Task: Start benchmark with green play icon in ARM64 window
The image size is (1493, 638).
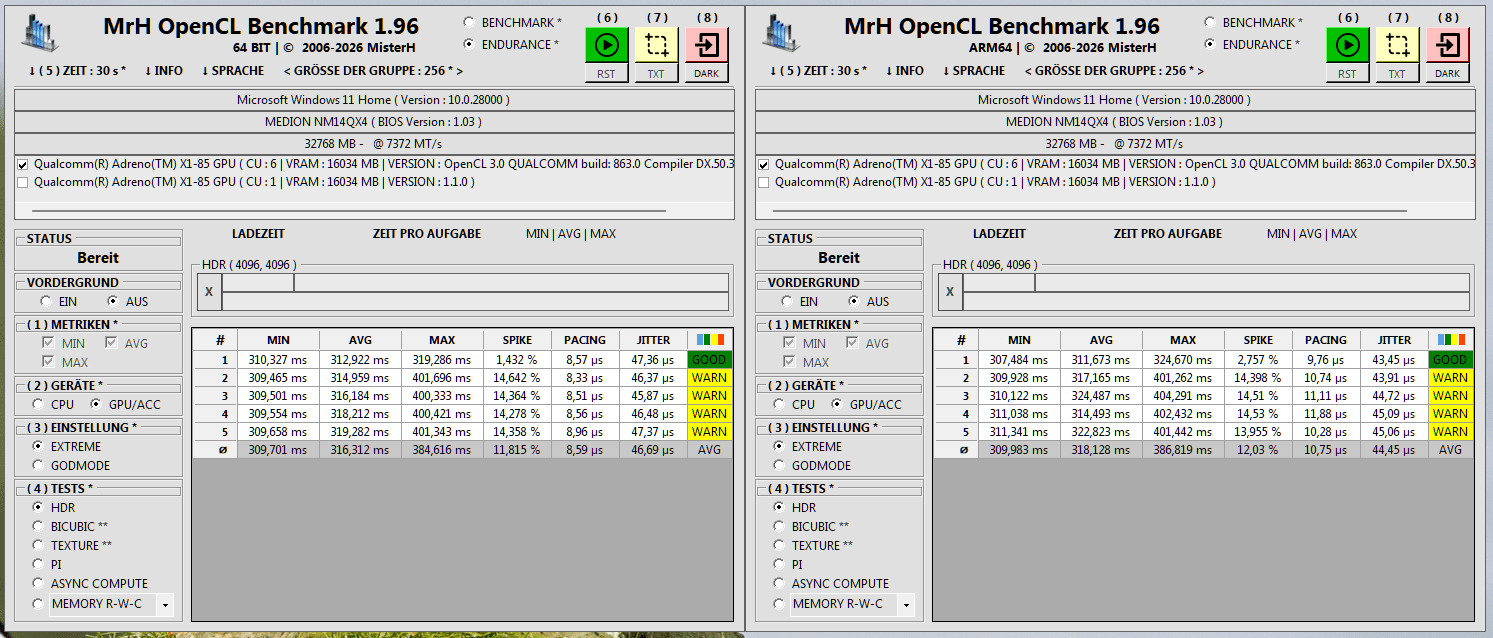Action: coord(1347,45)
